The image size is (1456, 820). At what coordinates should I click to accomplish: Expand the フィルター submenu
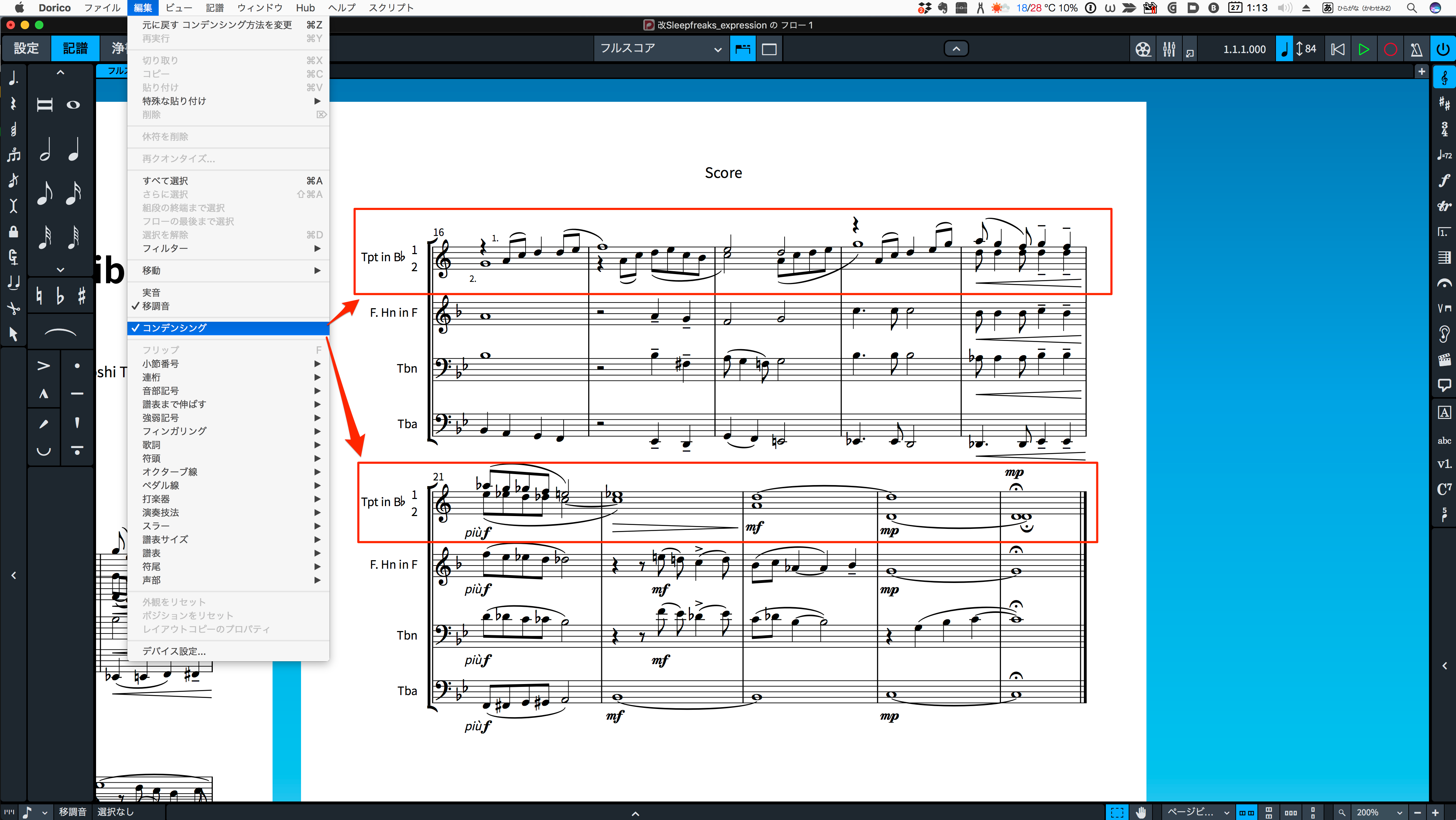tap(228, 248)
